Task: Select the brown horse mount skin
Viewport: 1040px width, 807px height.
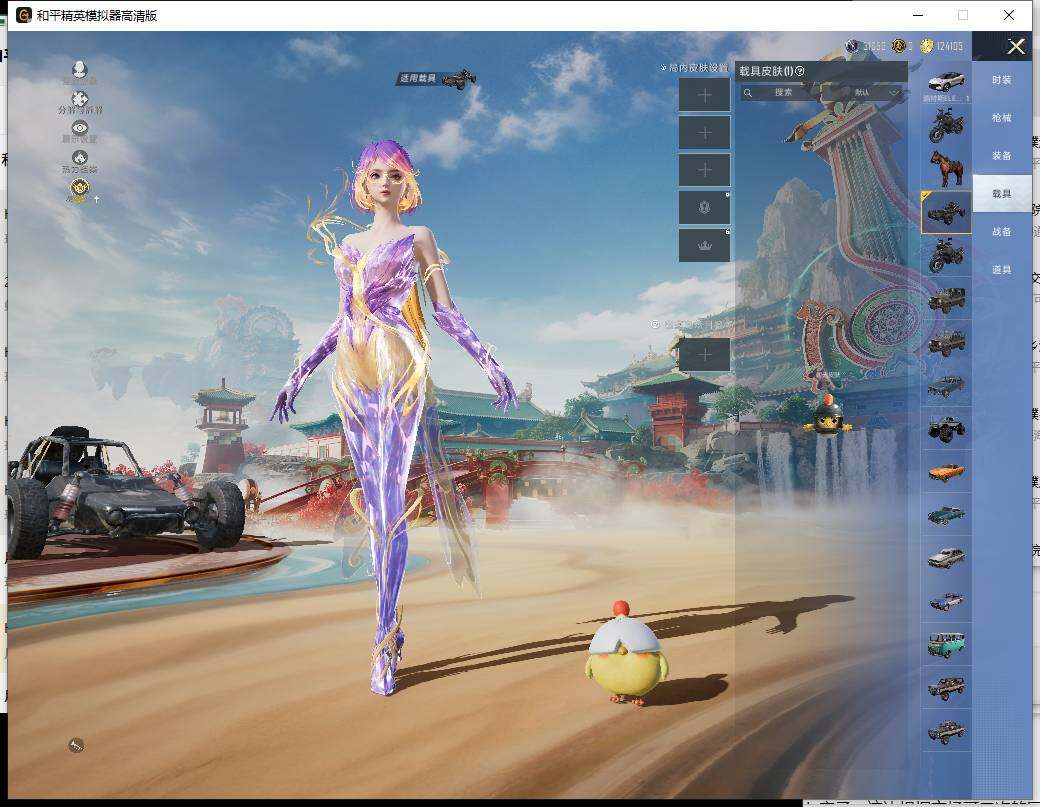Action: [x=945, y=168]
